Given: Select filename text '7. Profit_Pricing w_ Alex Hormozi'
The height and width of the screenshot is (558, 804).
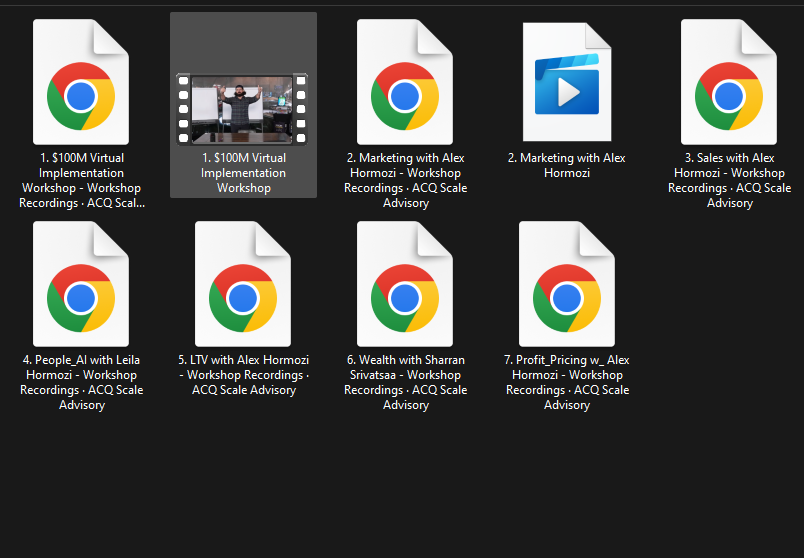Looking at the screenshot, I should click(x=567, y=382).
